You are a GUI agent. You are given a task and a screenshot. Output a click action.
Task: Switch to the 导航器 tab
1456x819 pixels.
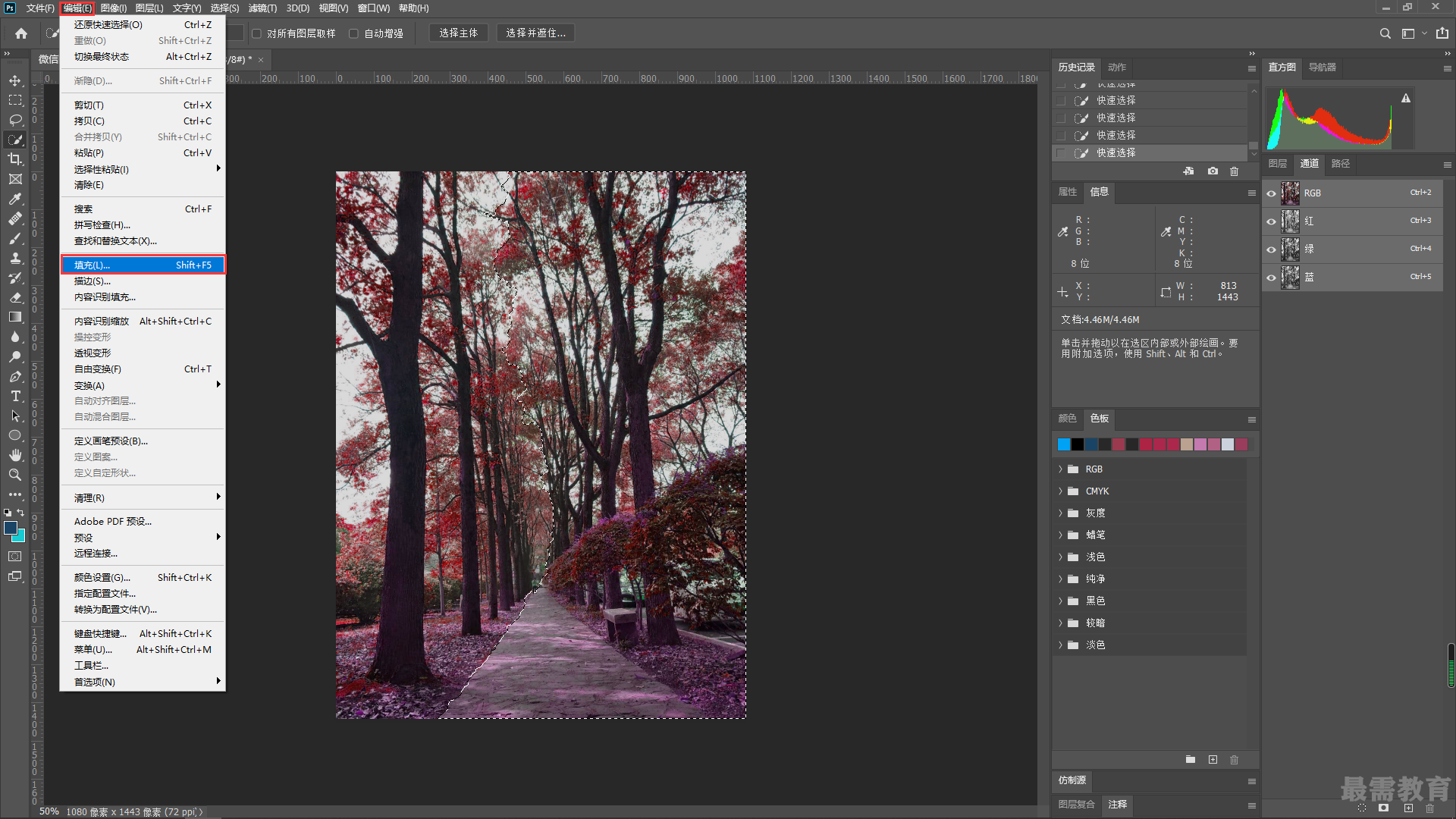(1323, 67)
